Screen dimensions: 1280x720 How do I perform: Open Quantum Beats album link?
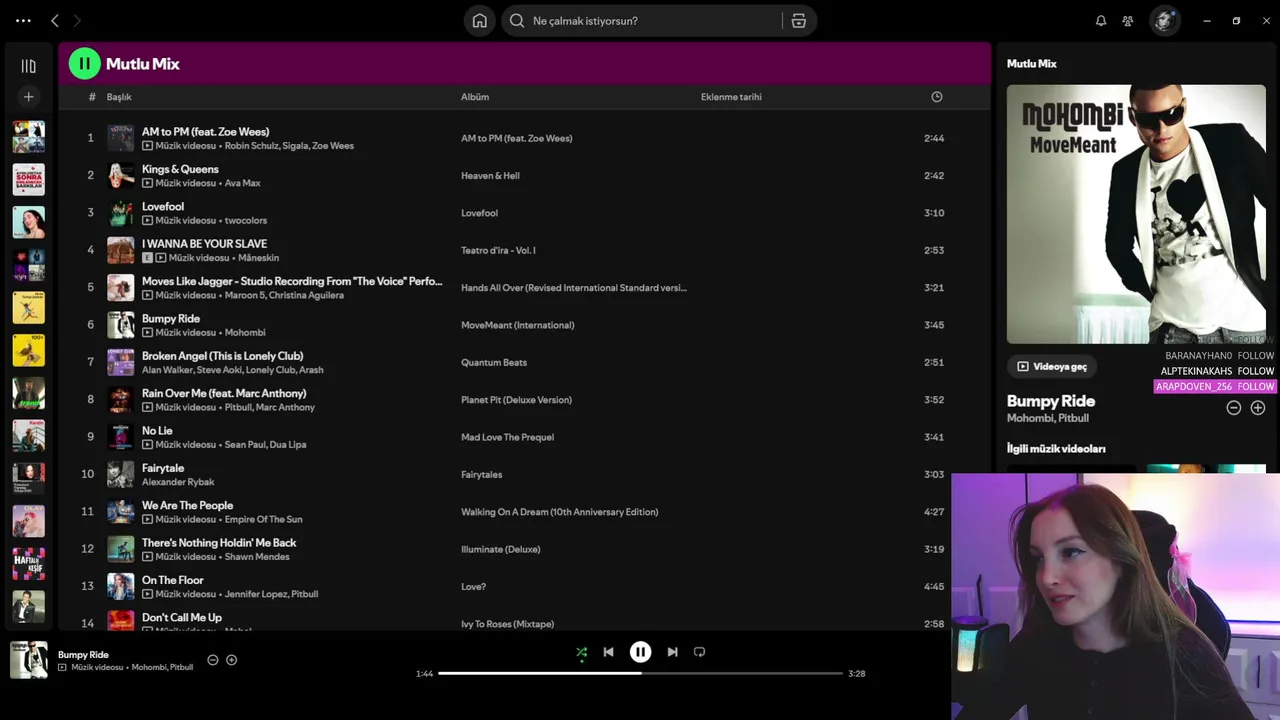click(x=494, y=363)
